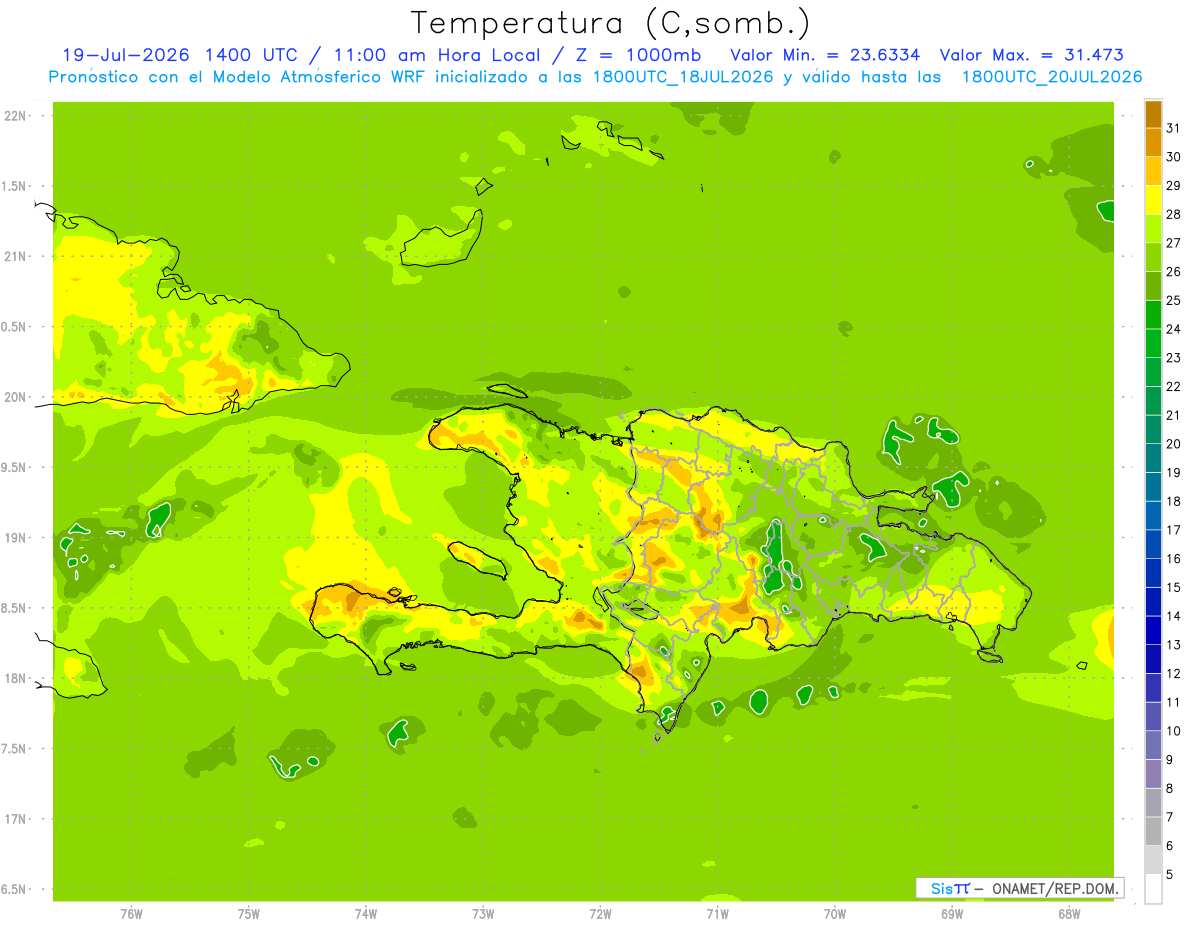Click the '1800UTC_20JUL2026' valid-until time
Viewport: 1200px width, 927px height.
pyautogui.click(x=1051, y=77)
